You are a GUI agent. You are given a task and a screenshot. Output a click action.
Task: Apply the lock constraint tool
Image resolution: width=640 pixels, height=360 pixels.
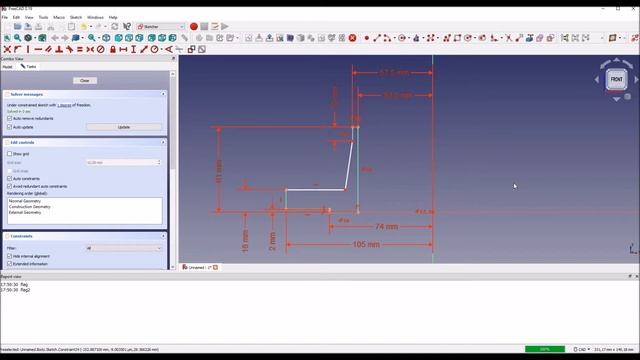pyautogui.click(x=113, y=49)
